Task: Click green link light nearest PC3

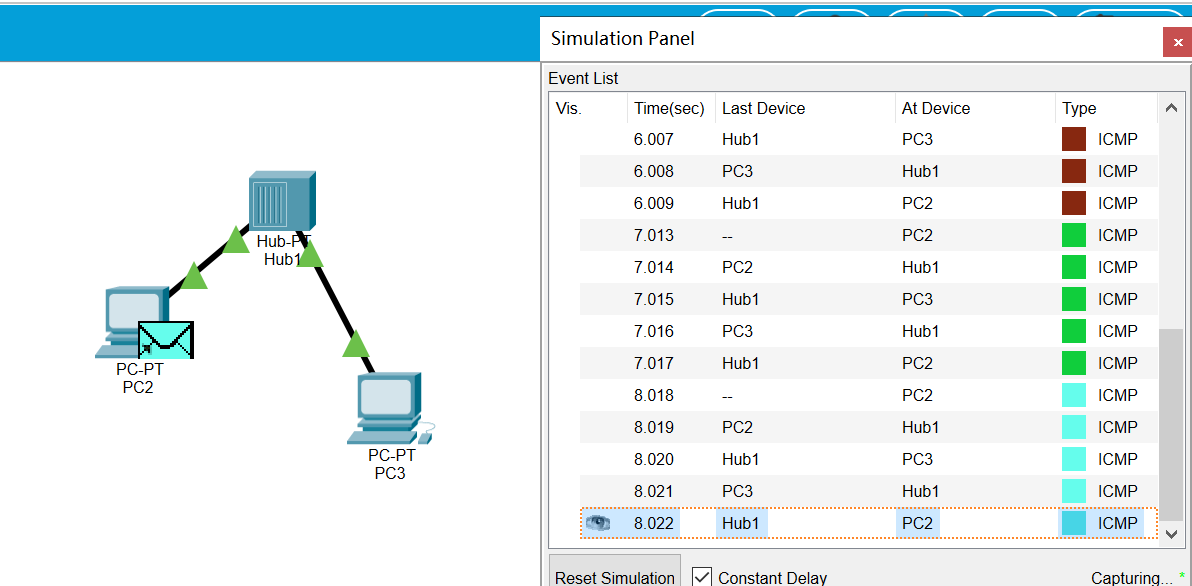Action: point(356,346)
